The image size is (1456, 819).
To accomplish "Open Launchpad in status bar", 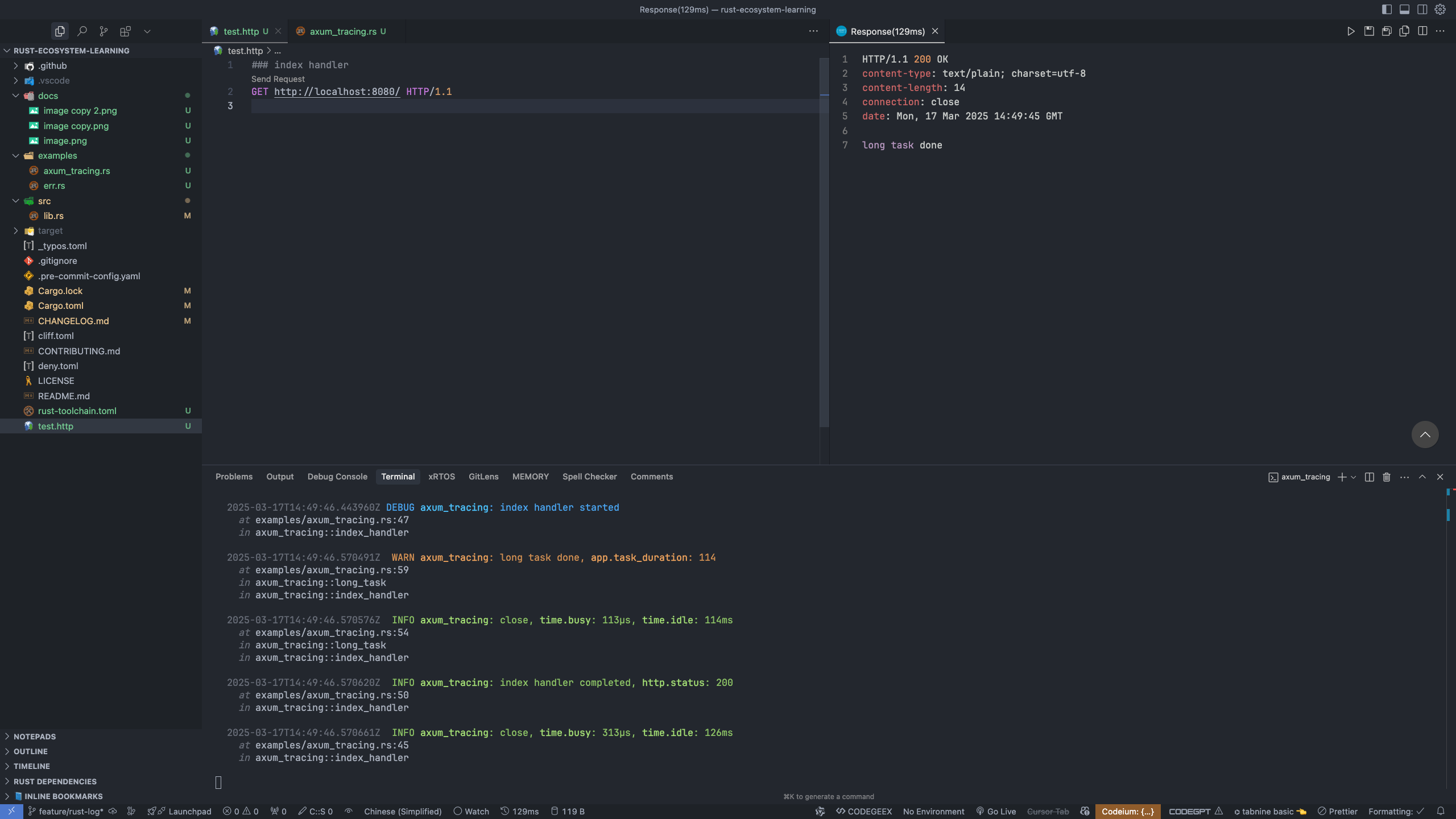I will [x=180, y=812].
